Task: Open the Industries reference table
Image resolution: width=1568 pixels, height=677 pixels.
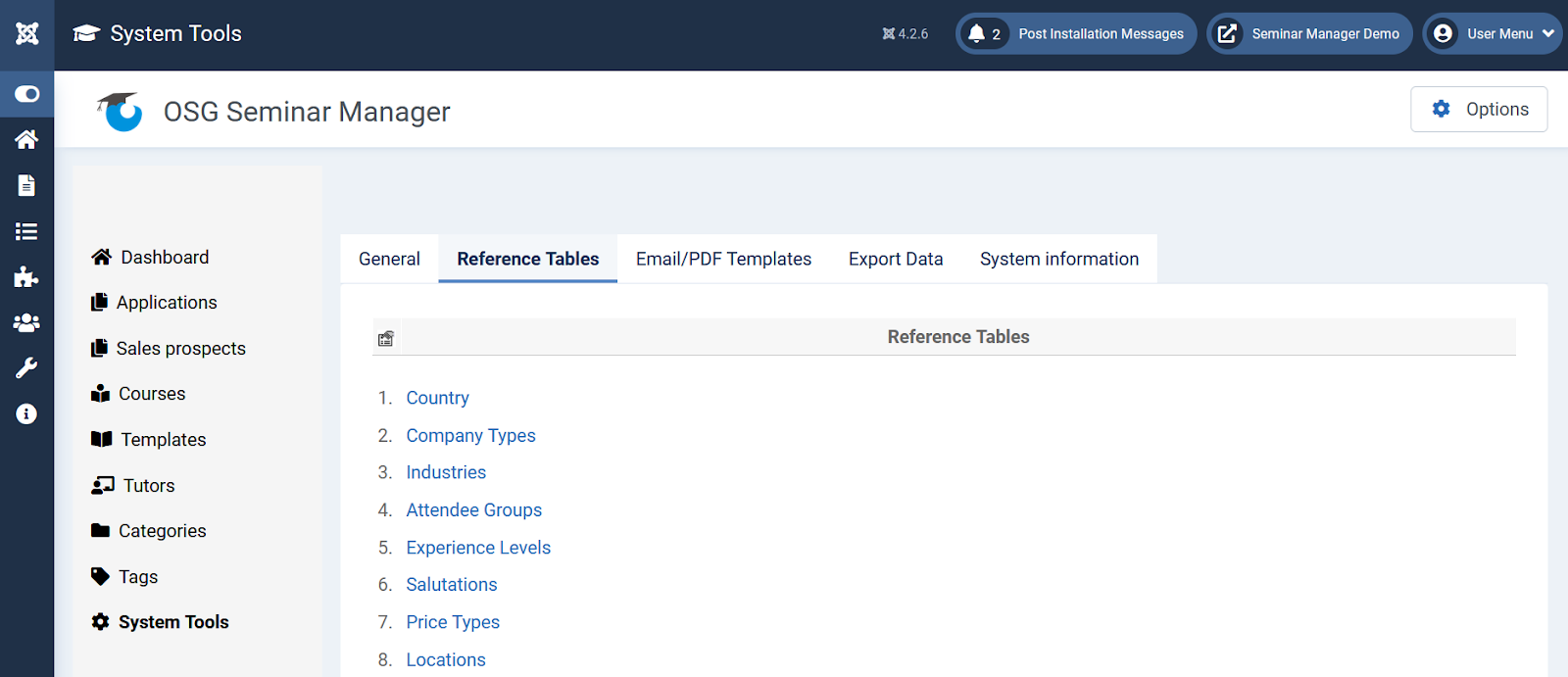Action: [446, 472]
